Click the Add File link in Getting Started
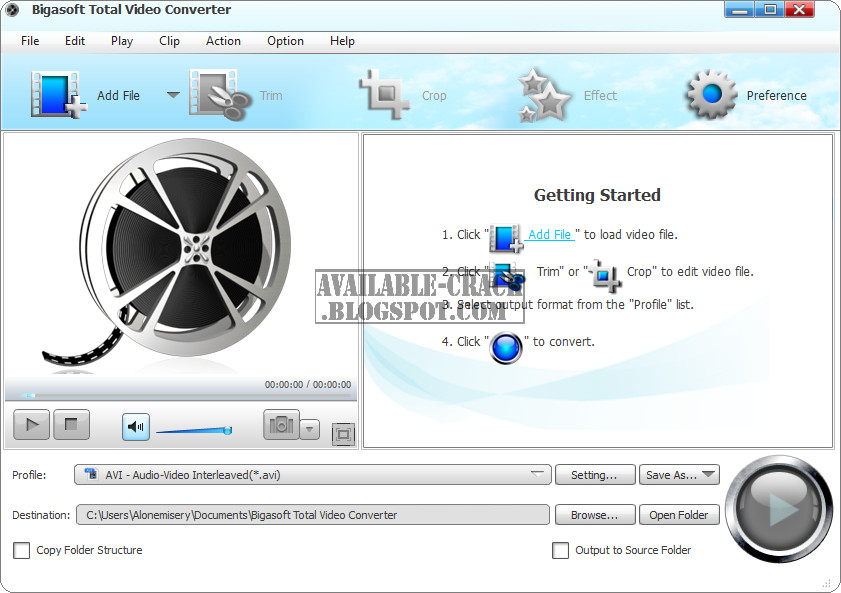841x593 pixels. coord(550,234)
